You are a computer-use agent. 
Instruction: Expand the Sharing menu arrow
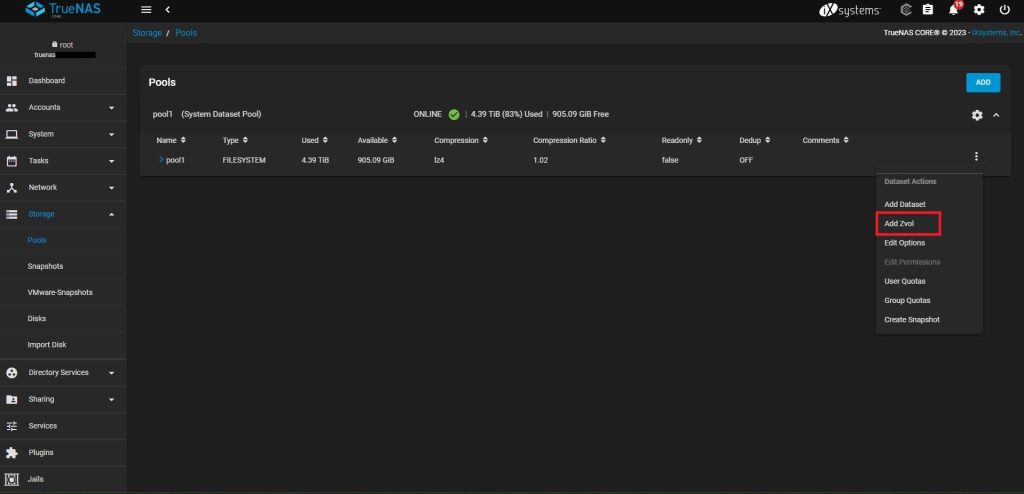point(112,399)
